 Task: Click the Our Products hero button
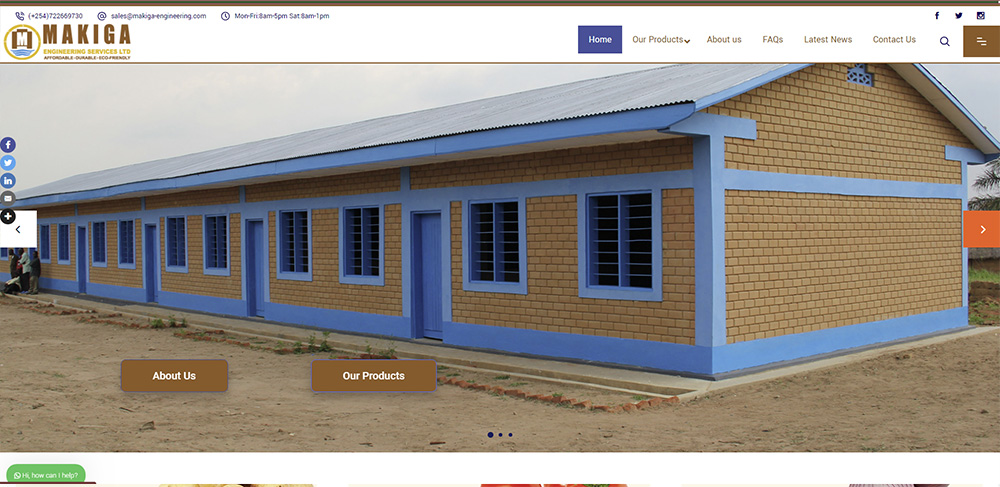coord(374,375)
